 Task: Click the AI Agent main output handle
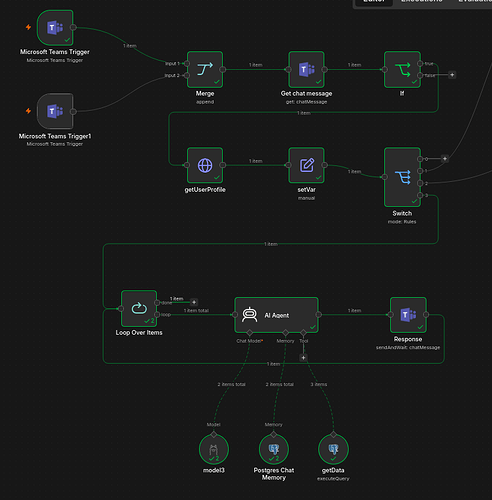tap(318, 314)
